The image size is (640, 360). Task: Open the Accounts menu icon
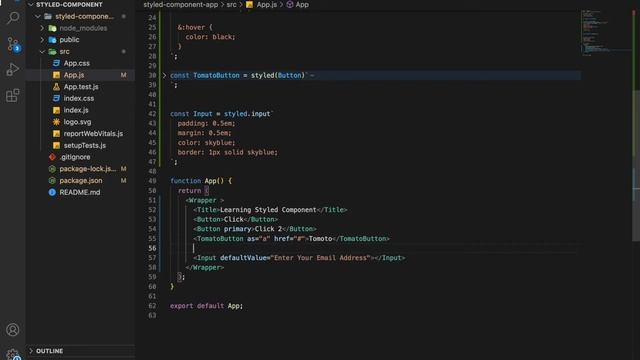[x=13, y=329]
